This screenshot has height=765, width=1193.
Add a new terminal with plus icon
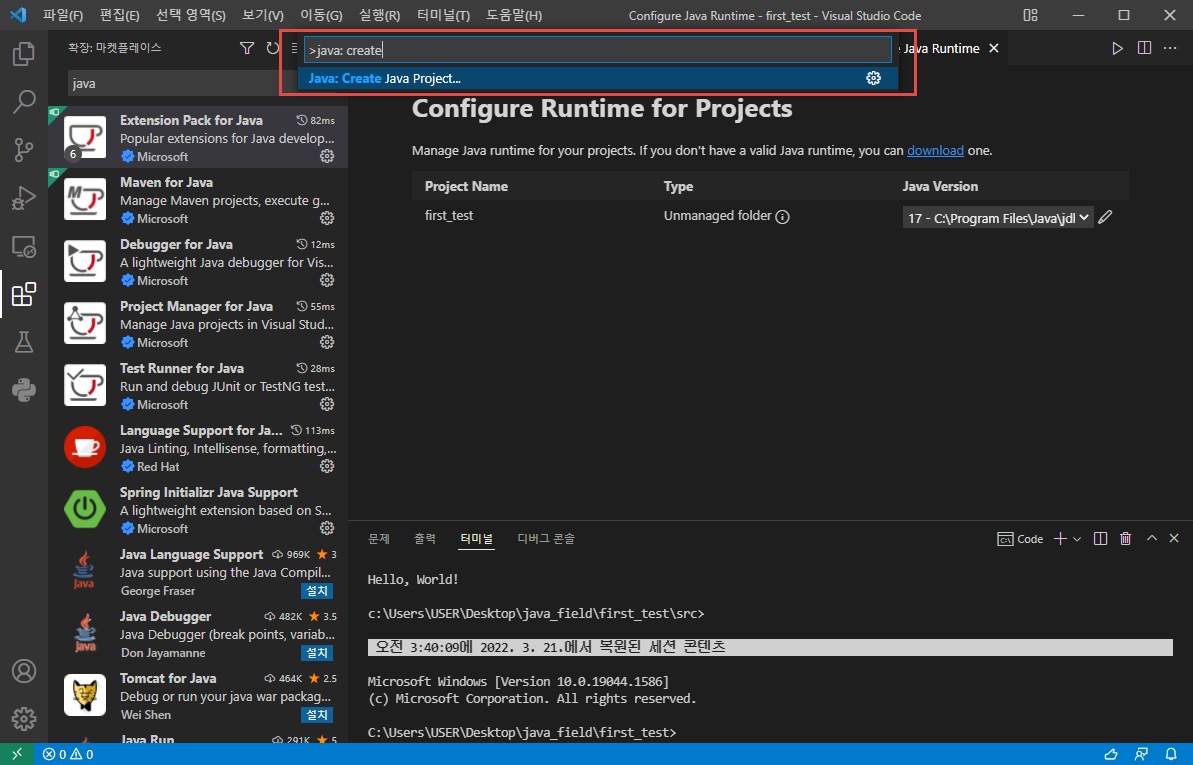1060,538
